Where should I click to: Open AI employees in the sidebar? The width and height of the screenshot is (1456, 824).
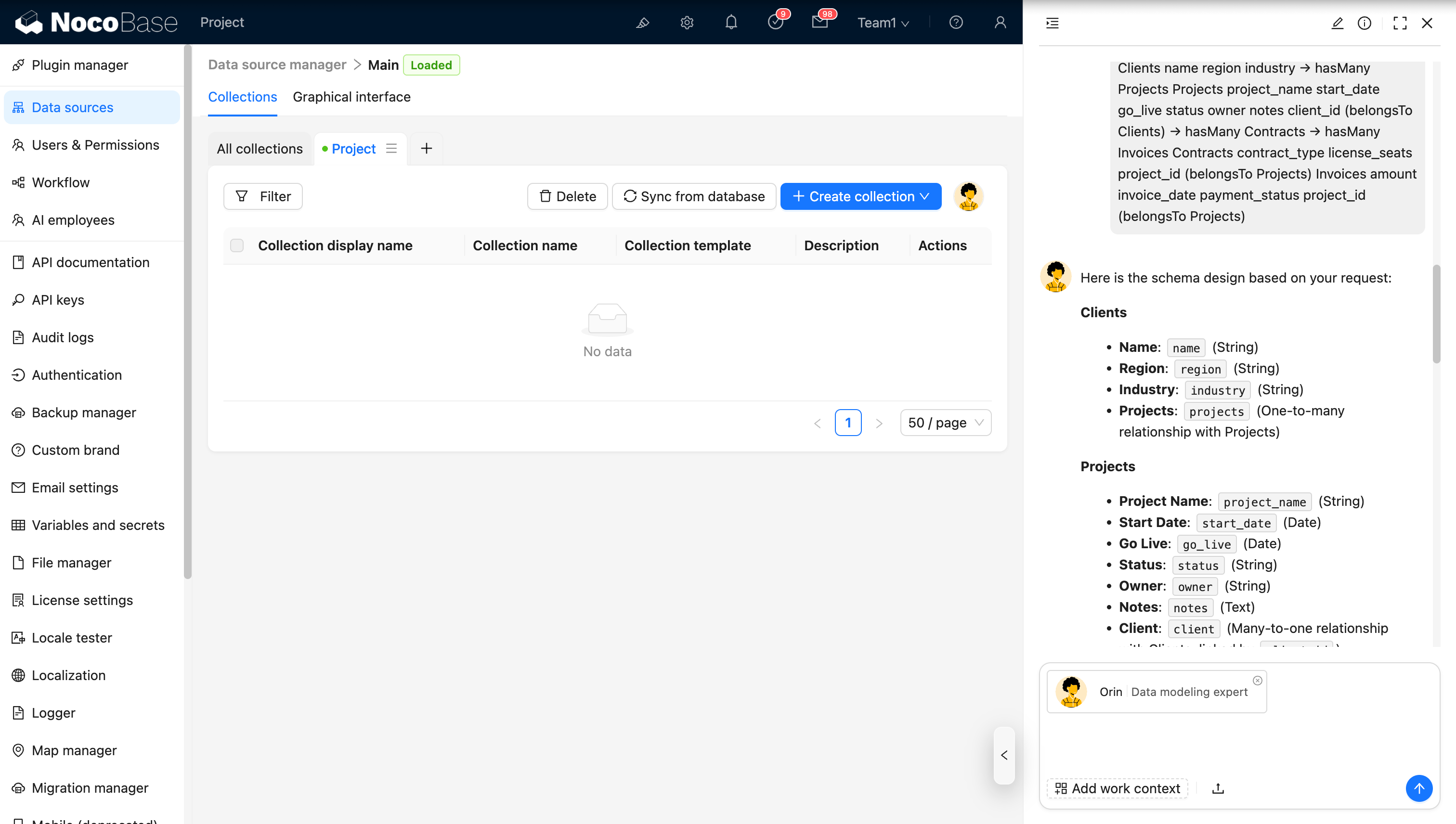coord(73,220)
